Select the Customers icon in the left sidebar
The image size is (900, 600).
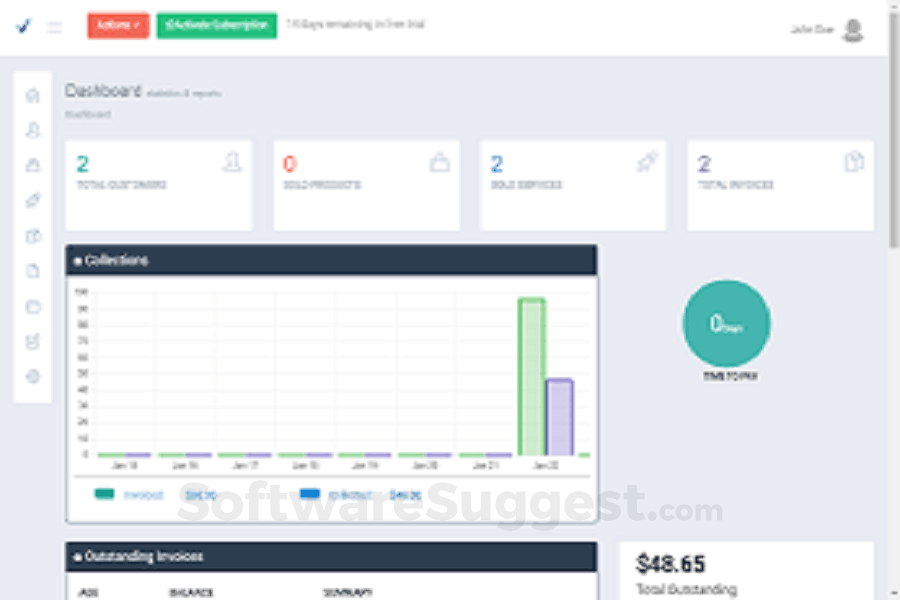[33, 130]
